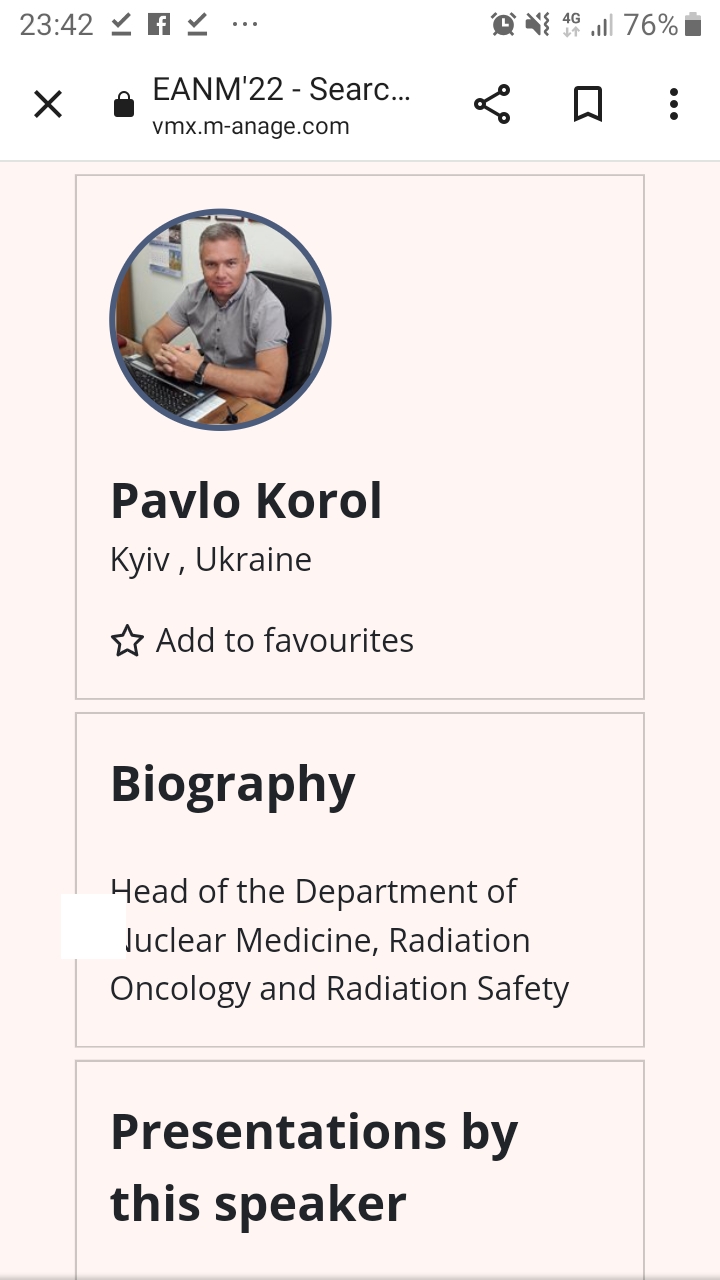
Task: Bookmark this page with the bookmark icon
Action: coord(588,104)
